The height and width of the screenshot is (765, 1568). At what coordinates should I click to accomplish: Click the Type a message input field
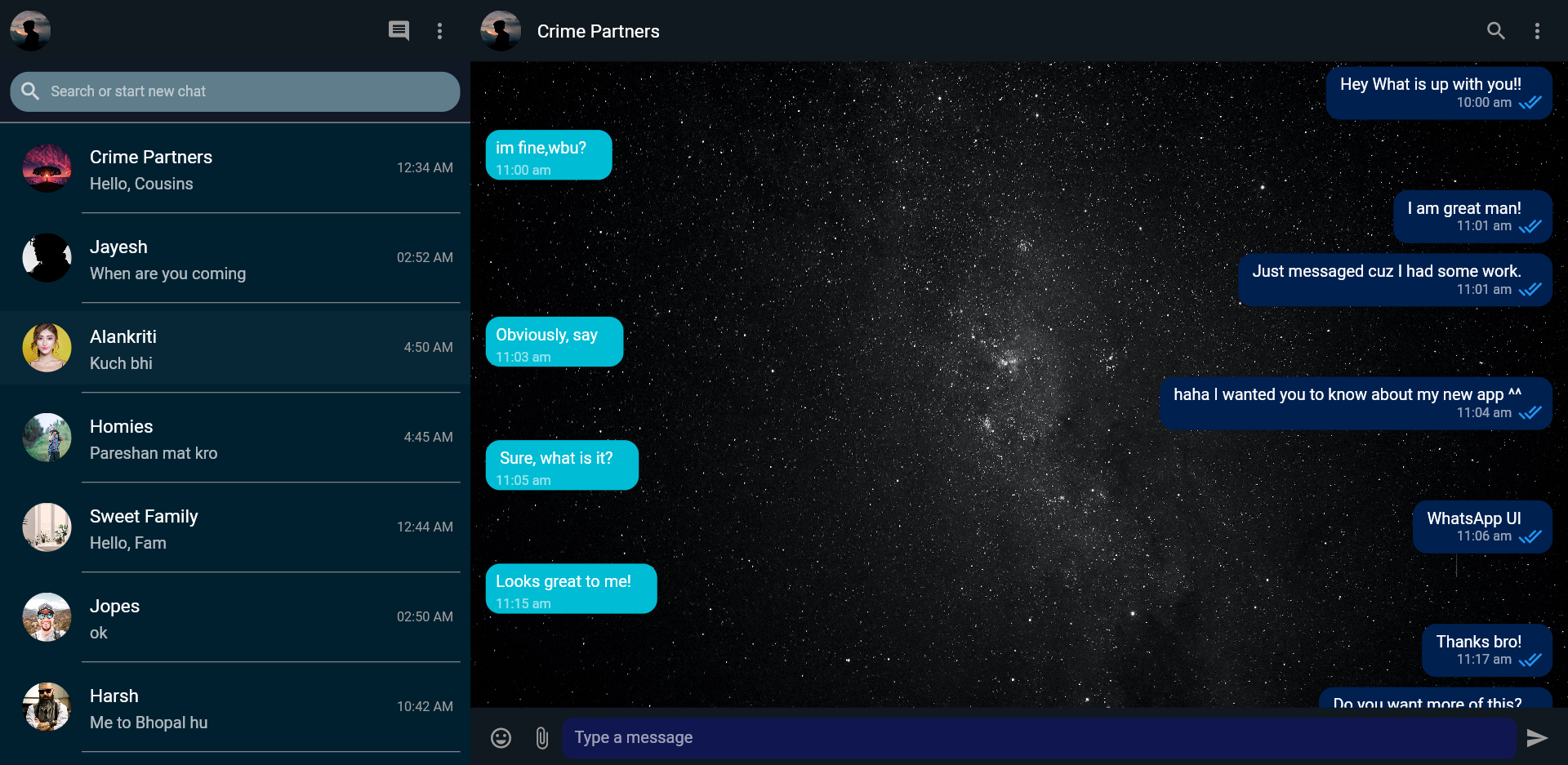1037,737
